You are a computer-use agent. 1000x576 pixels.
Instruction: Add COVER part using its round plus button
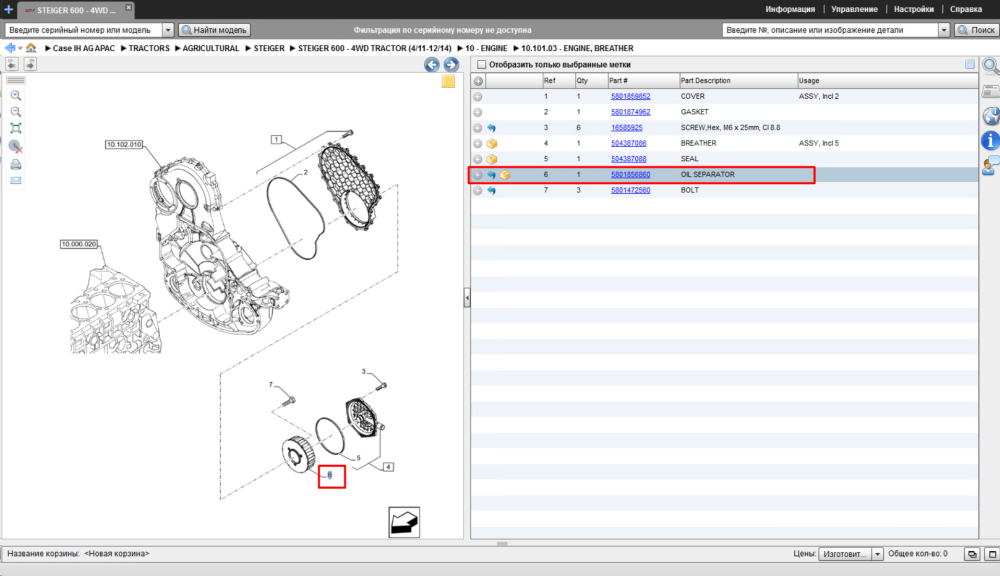pyautogui.click(x=478, y=96)
